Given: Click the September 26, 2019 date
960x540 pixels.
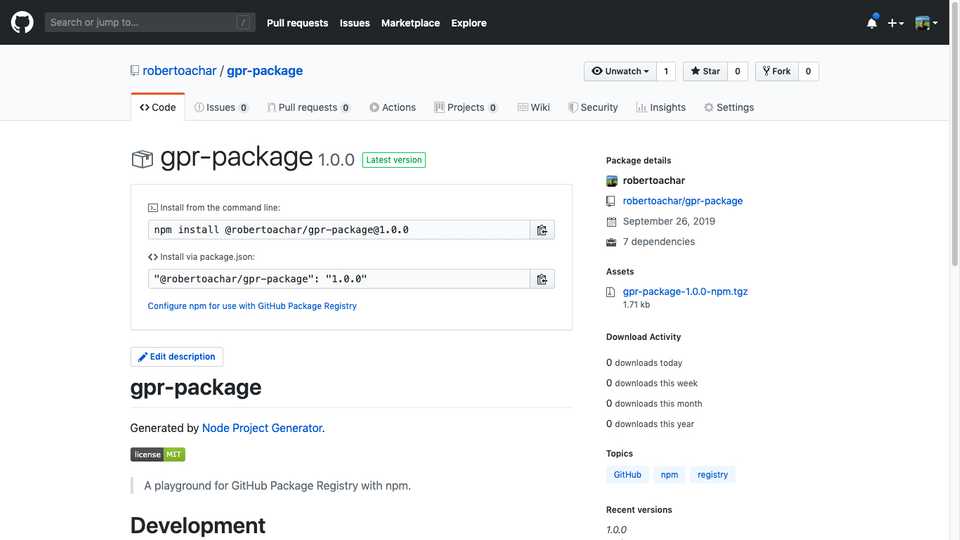Looking at the screenshot, I should [x=669, y=222].
